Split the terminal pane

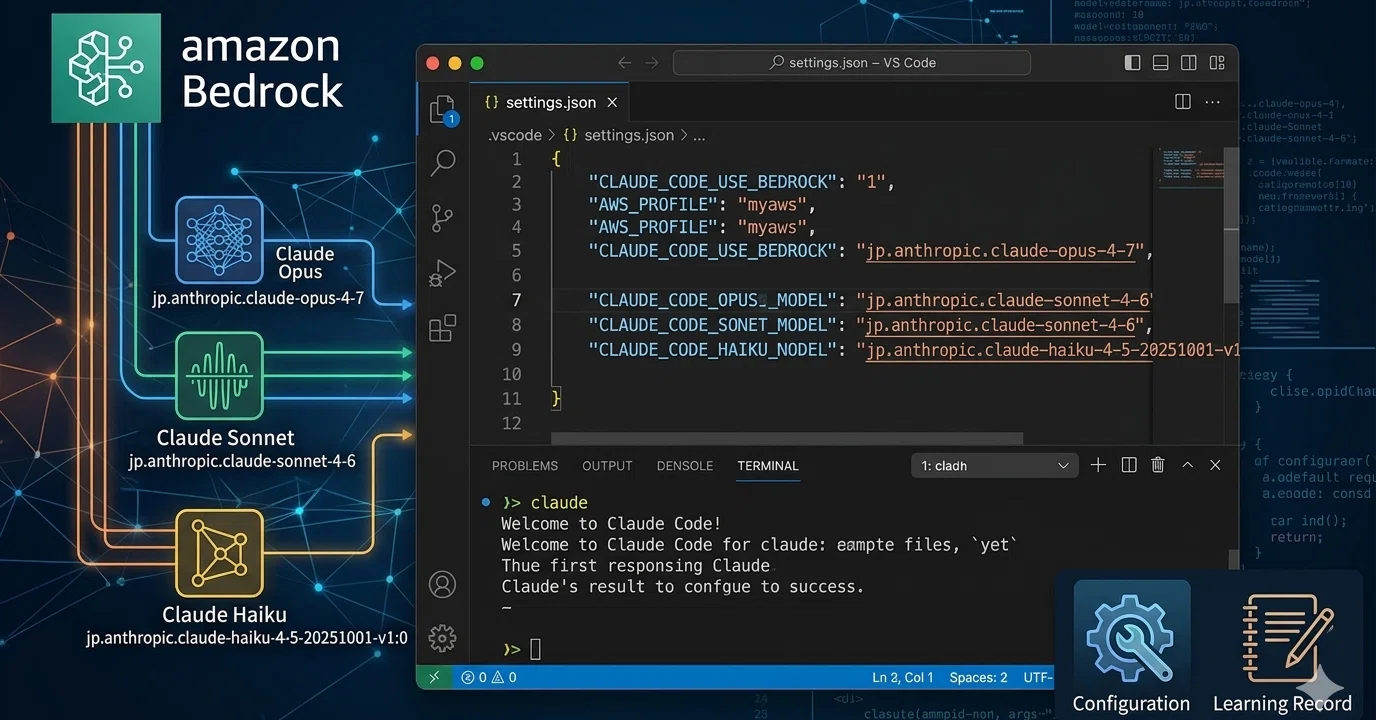tap(1129, 465)
